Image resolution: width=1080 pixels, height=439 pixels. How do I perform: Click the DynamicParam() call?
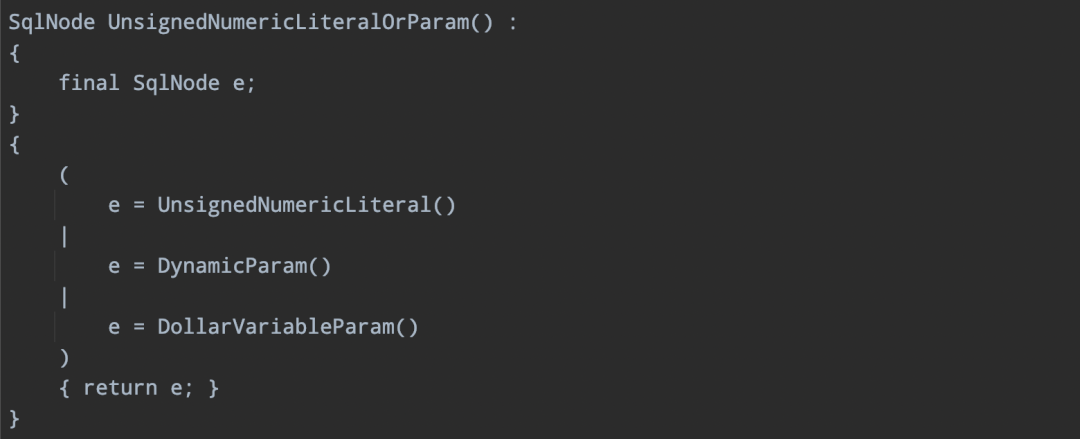pyautogui.click(x=245, y=265)
